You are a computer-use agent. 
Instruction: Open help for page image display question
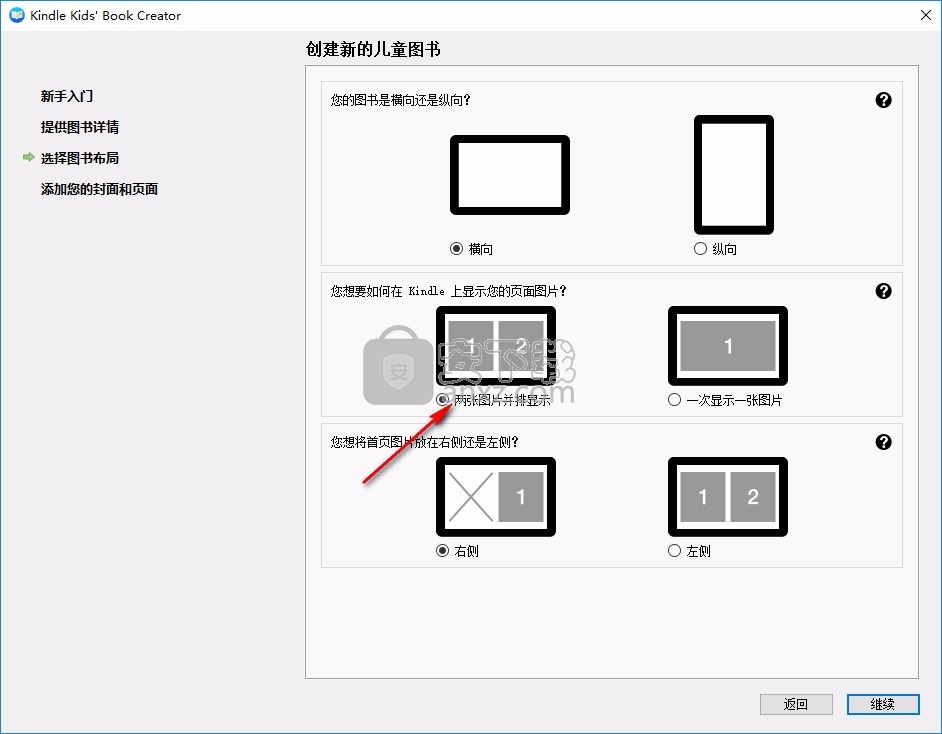point(883,291)
